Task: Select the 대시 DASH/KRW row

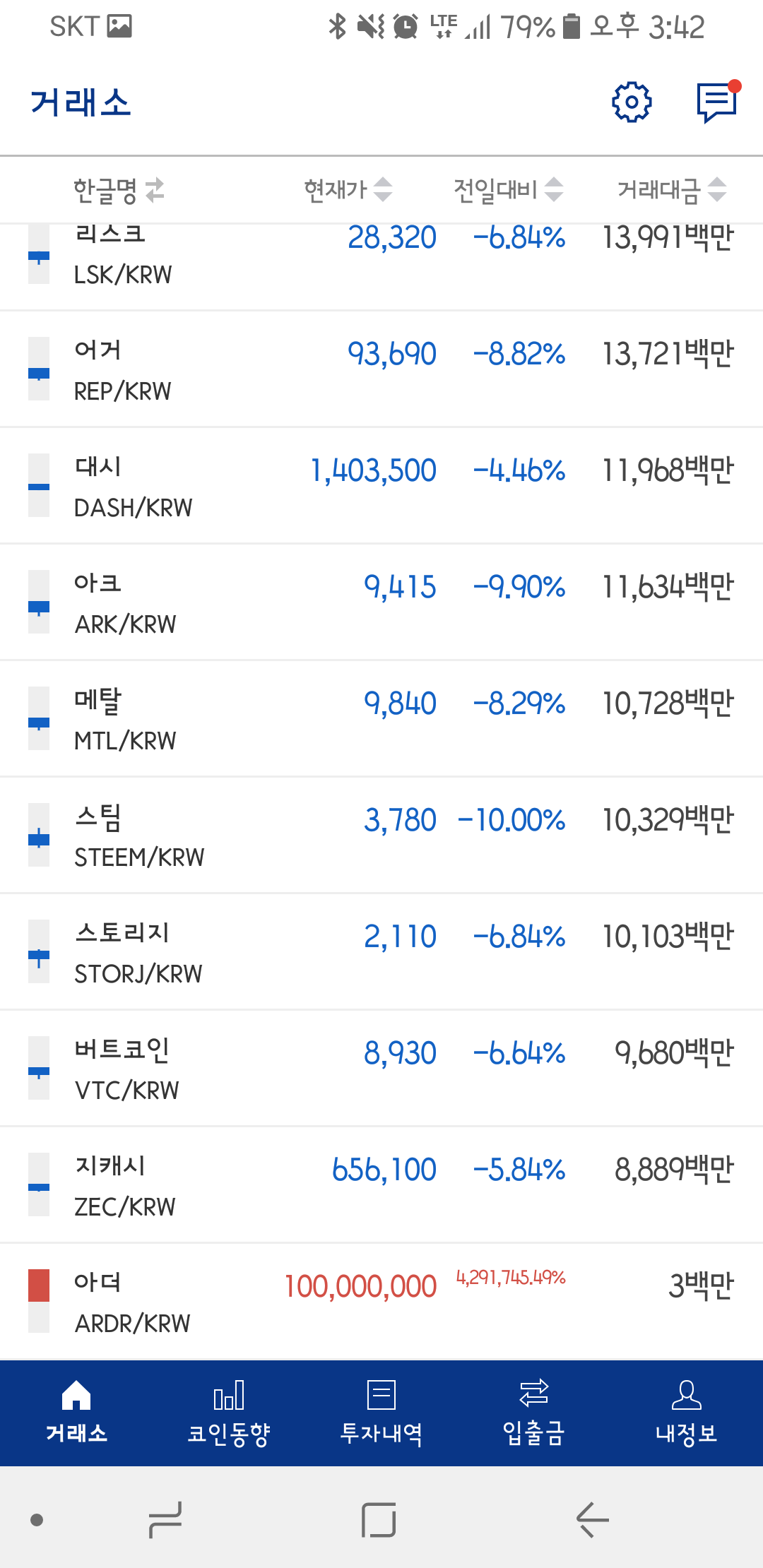Action: pyautogui.click(x=381, y=486)
